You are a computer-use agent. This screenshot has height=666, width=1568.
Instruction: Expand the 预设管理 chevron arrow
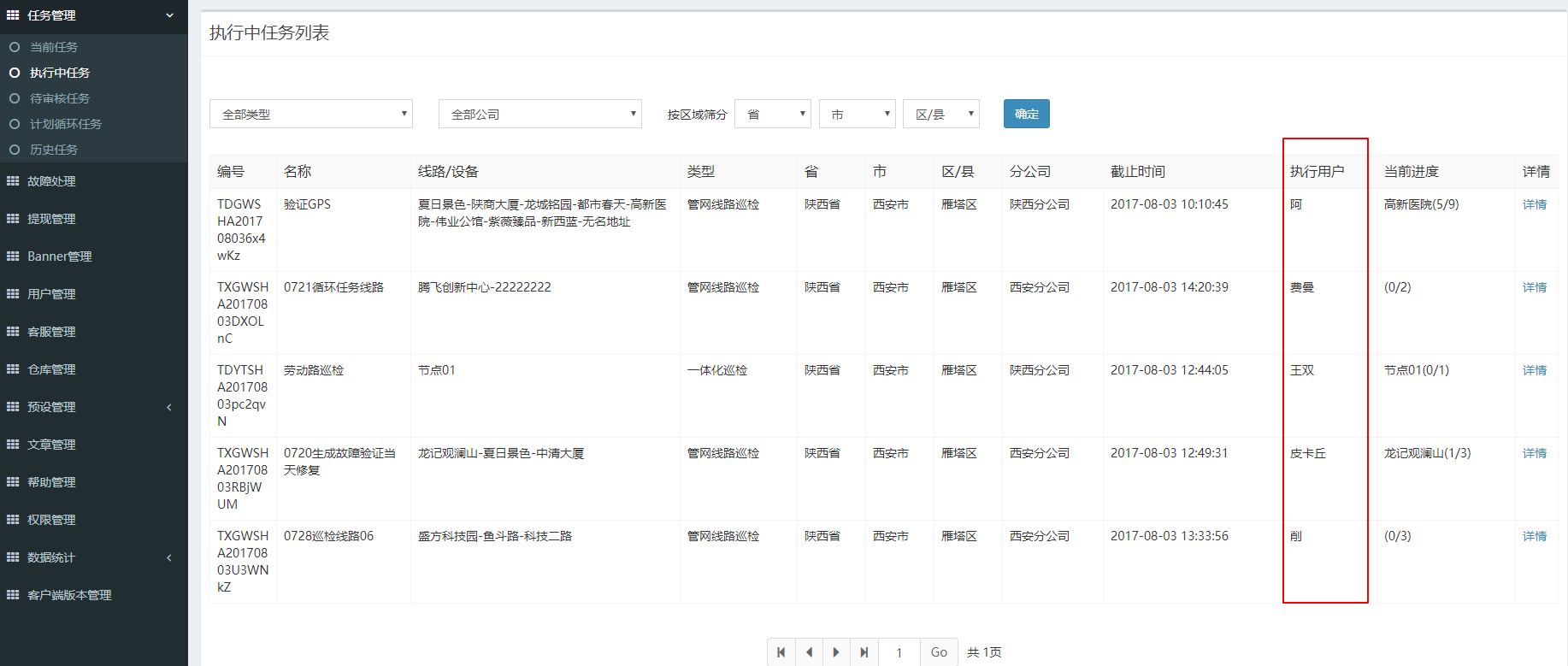tap(169, 407)
